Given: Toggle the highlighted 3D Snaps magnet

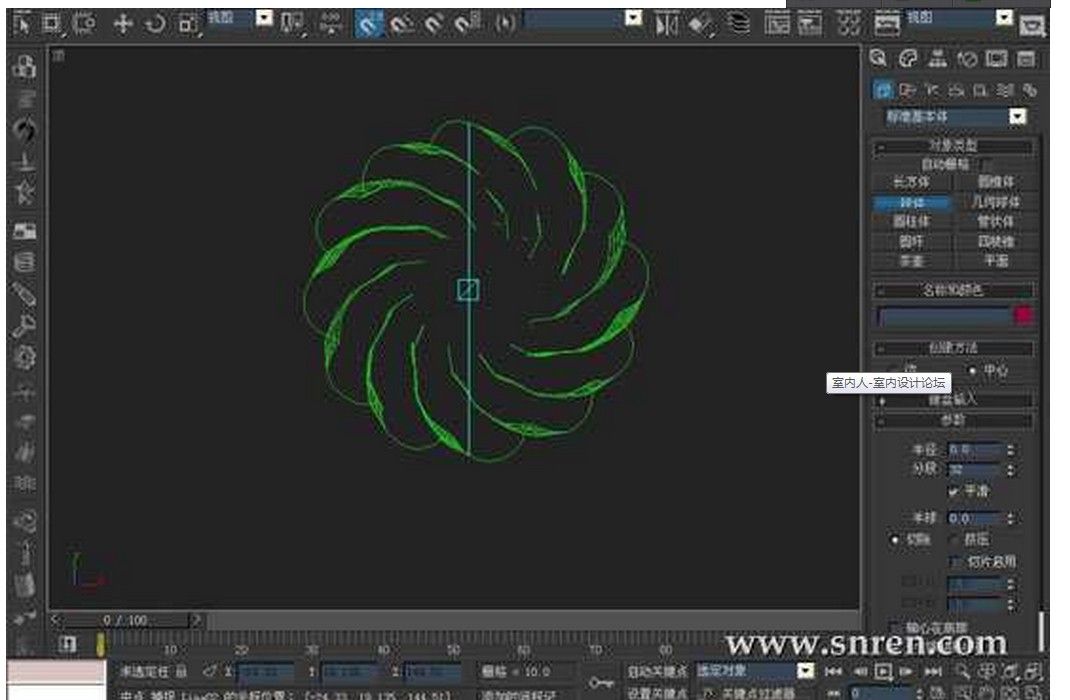Looking at the screenshot, I should (369, 25).
